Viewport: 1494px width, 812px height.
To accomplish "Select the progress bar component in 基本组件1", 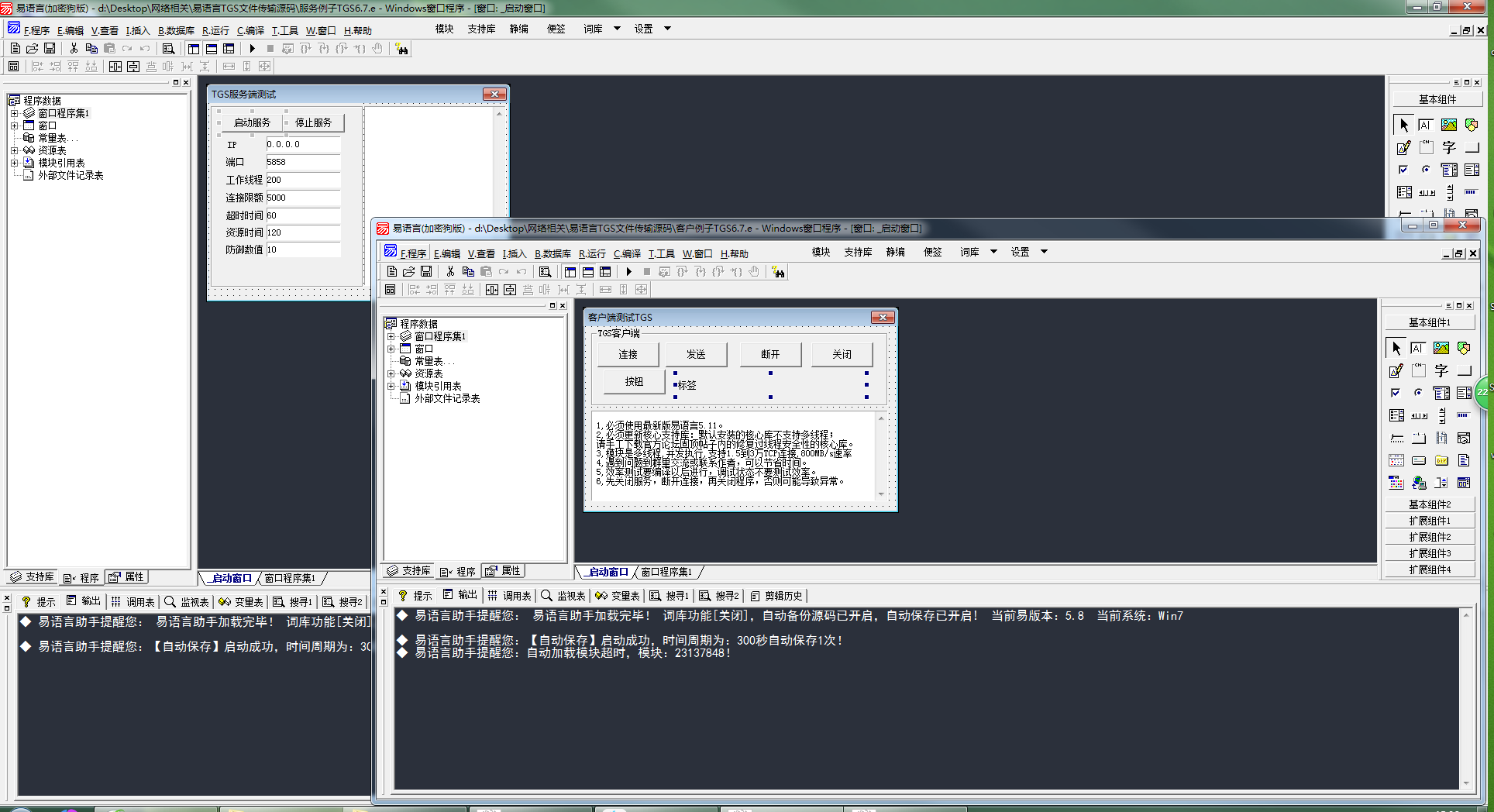I will tap(1463, 415).
